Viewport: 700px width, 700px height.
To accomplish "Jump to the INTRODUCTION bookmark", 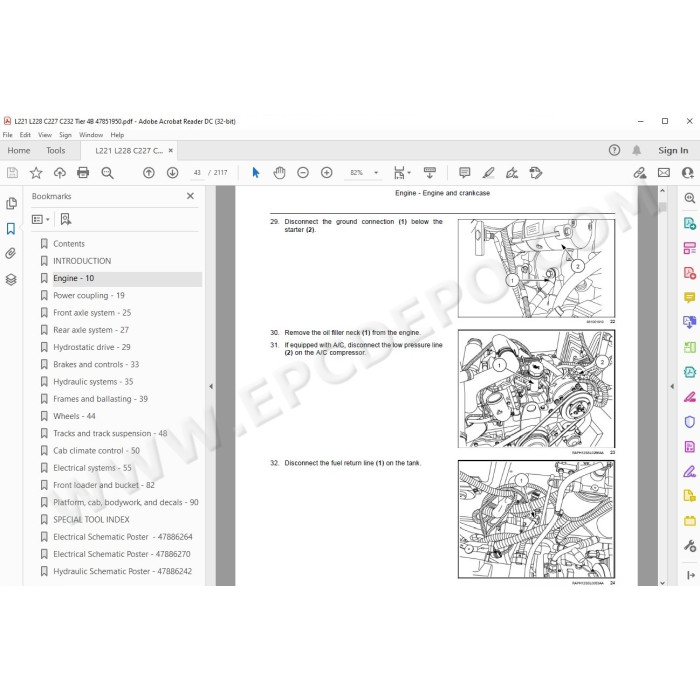I will (x=82, y=261).
